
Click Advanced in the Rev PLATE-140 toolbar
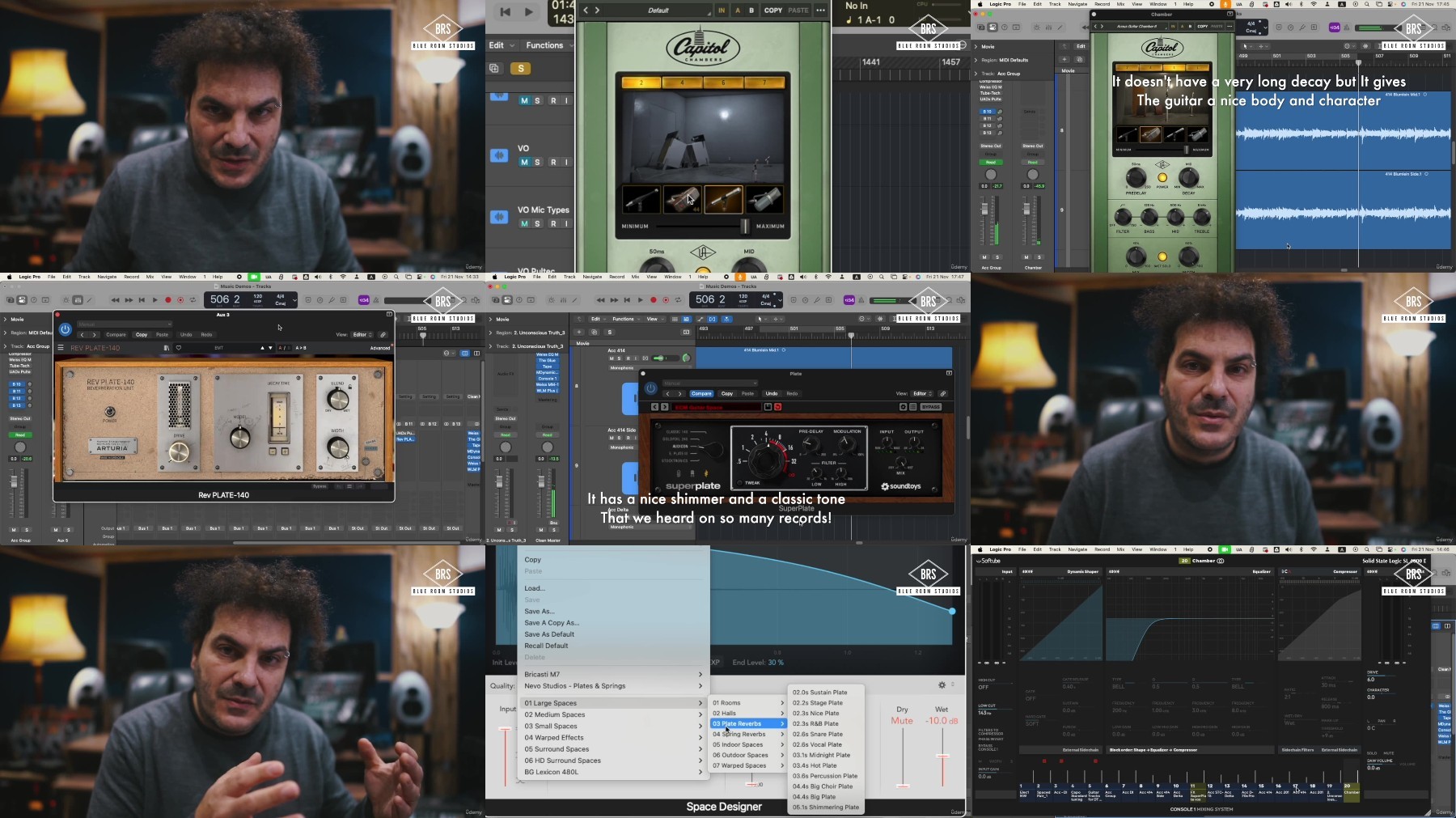click(x=380, y=348)
